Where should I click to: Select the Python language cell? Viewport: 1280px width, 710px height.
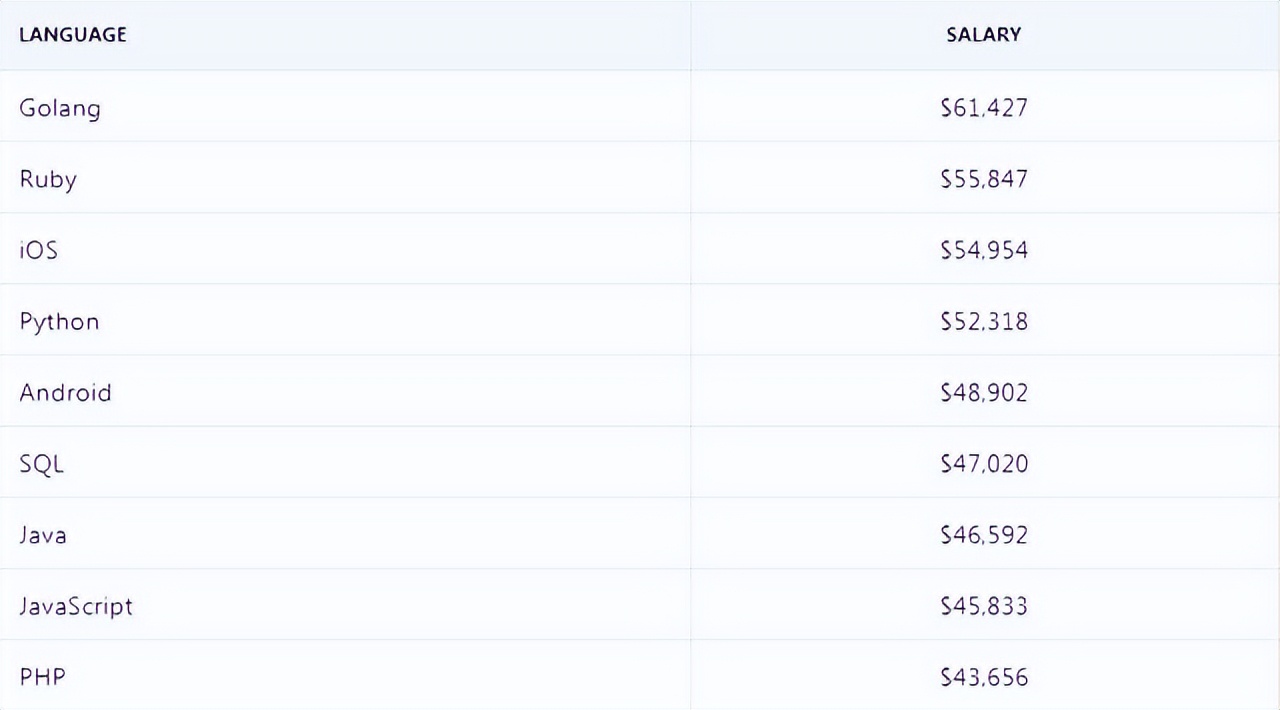pyautogui.click(x=60, y=322)
